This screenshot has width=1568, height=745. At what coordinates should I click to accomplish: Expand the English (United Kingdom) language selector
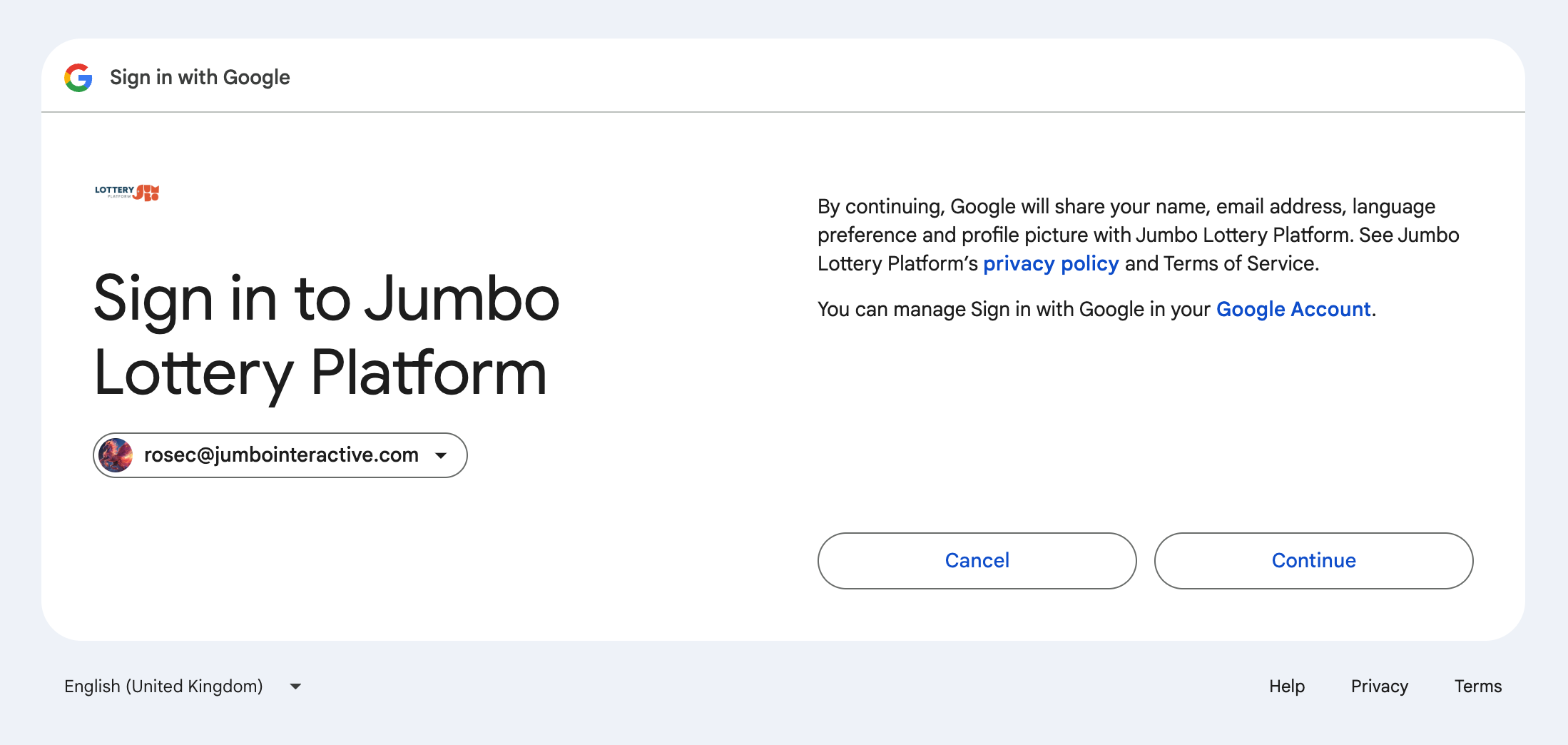click(x=183, y=686)
